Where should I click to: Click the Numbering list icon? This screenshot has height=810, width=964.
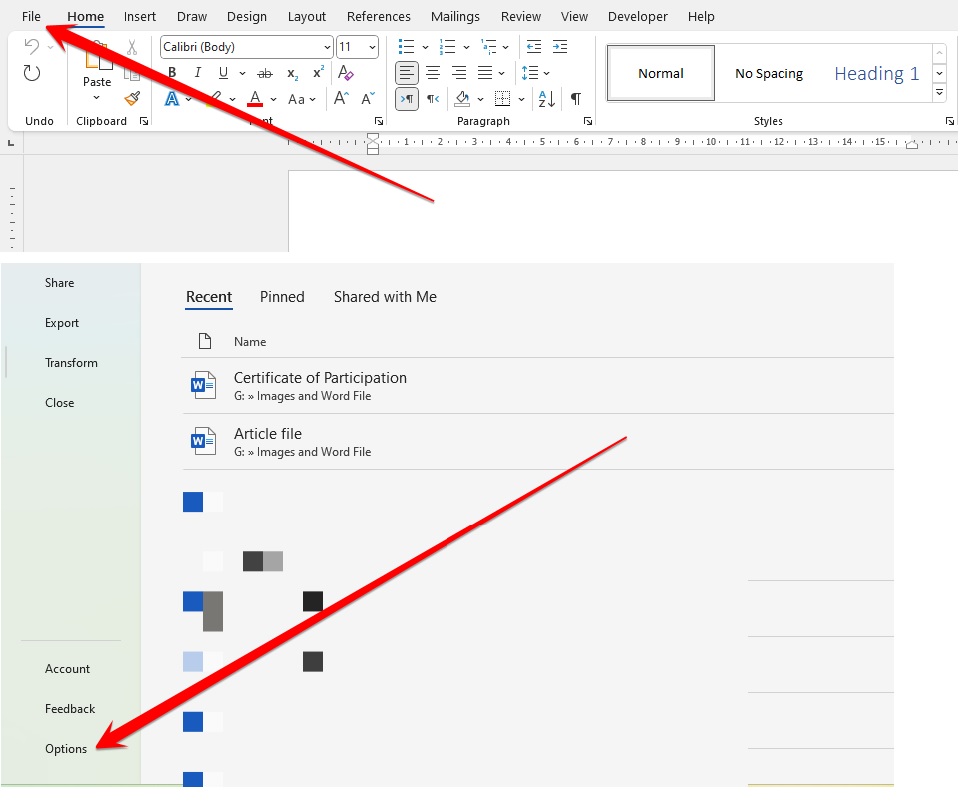coord(447,47)
